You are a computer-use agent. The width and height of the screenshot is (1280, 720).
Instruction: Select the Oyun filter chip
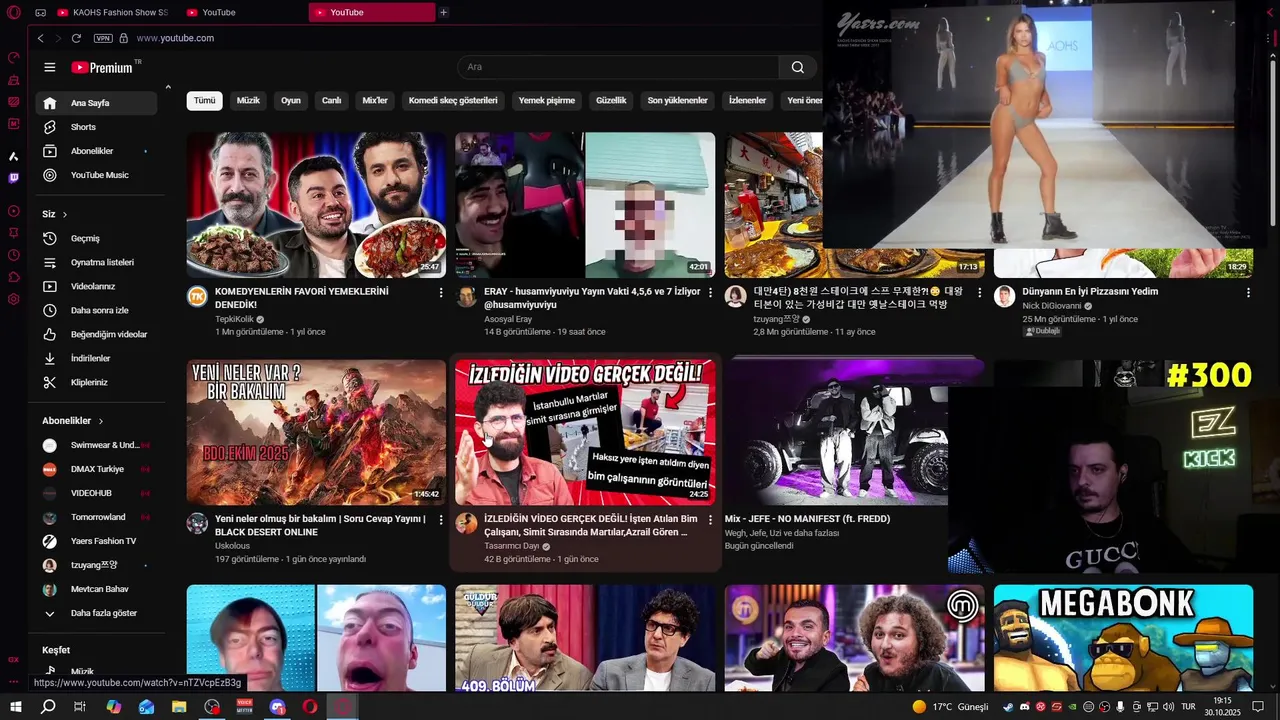[291, 100]
